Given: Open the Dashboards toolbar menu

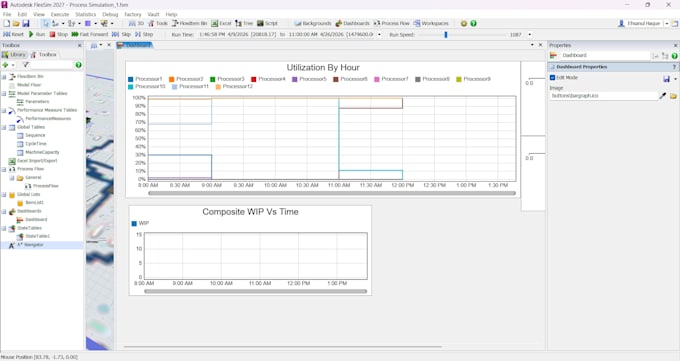Looking at the screenshot, I should pos(353,23).
